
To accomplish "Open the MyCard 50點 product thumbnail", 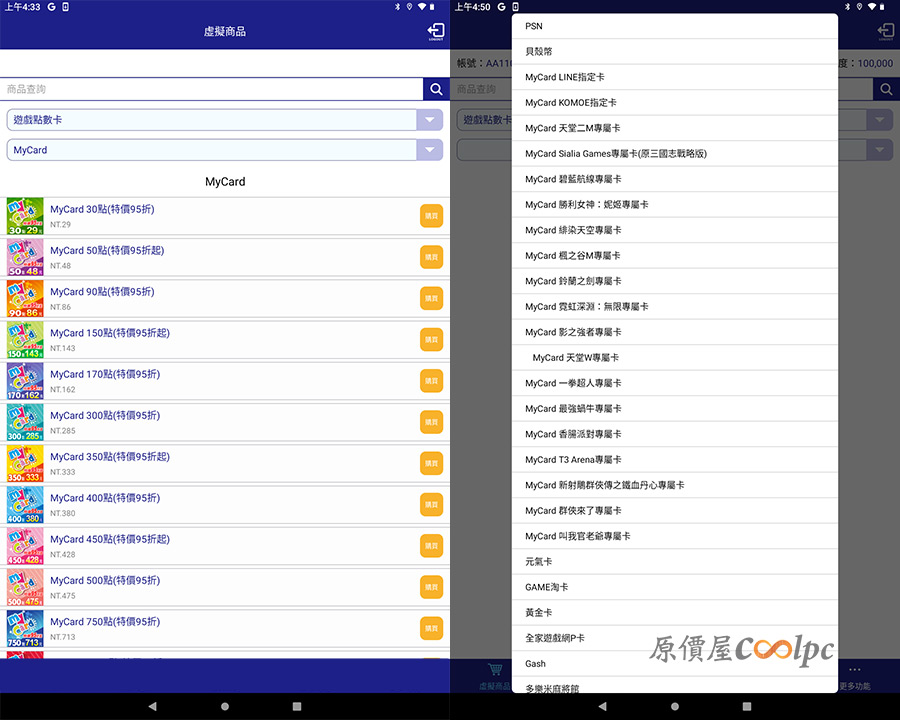I will (25, 257).
